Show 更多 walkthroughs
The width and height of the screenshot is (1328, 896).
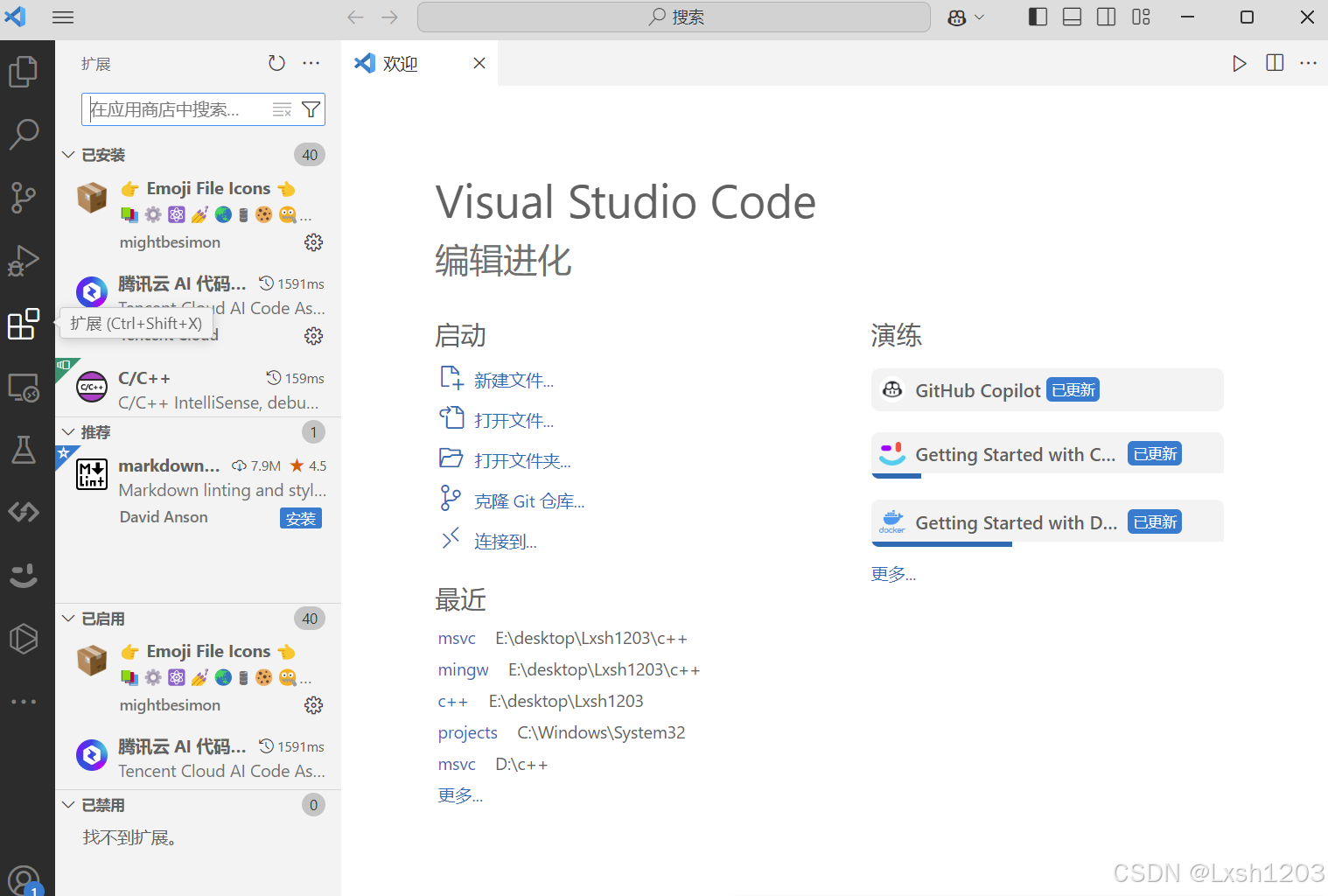[893, 574]
